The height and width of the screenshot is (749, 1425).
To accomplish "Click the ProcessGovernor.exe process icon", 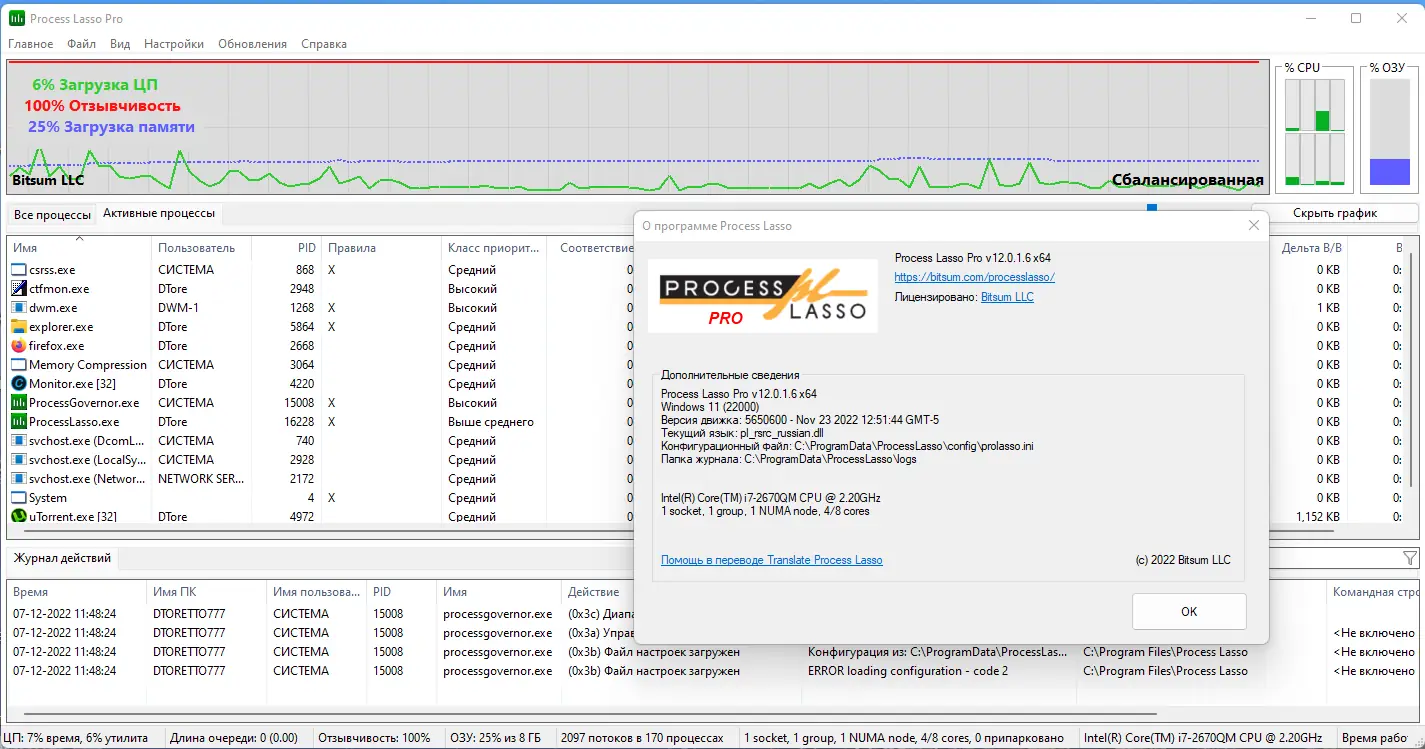I will (18, 402).
